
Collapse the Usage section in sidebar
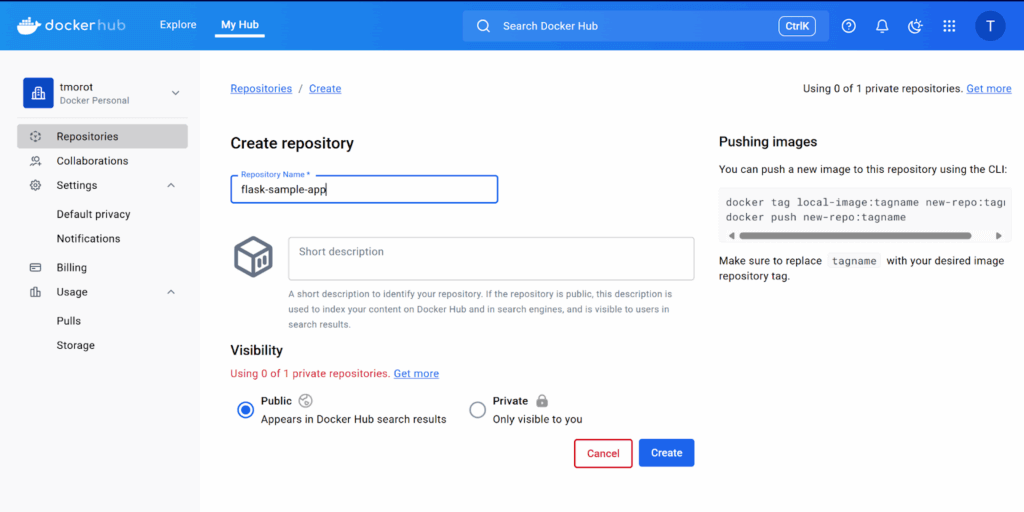point(171,292)
